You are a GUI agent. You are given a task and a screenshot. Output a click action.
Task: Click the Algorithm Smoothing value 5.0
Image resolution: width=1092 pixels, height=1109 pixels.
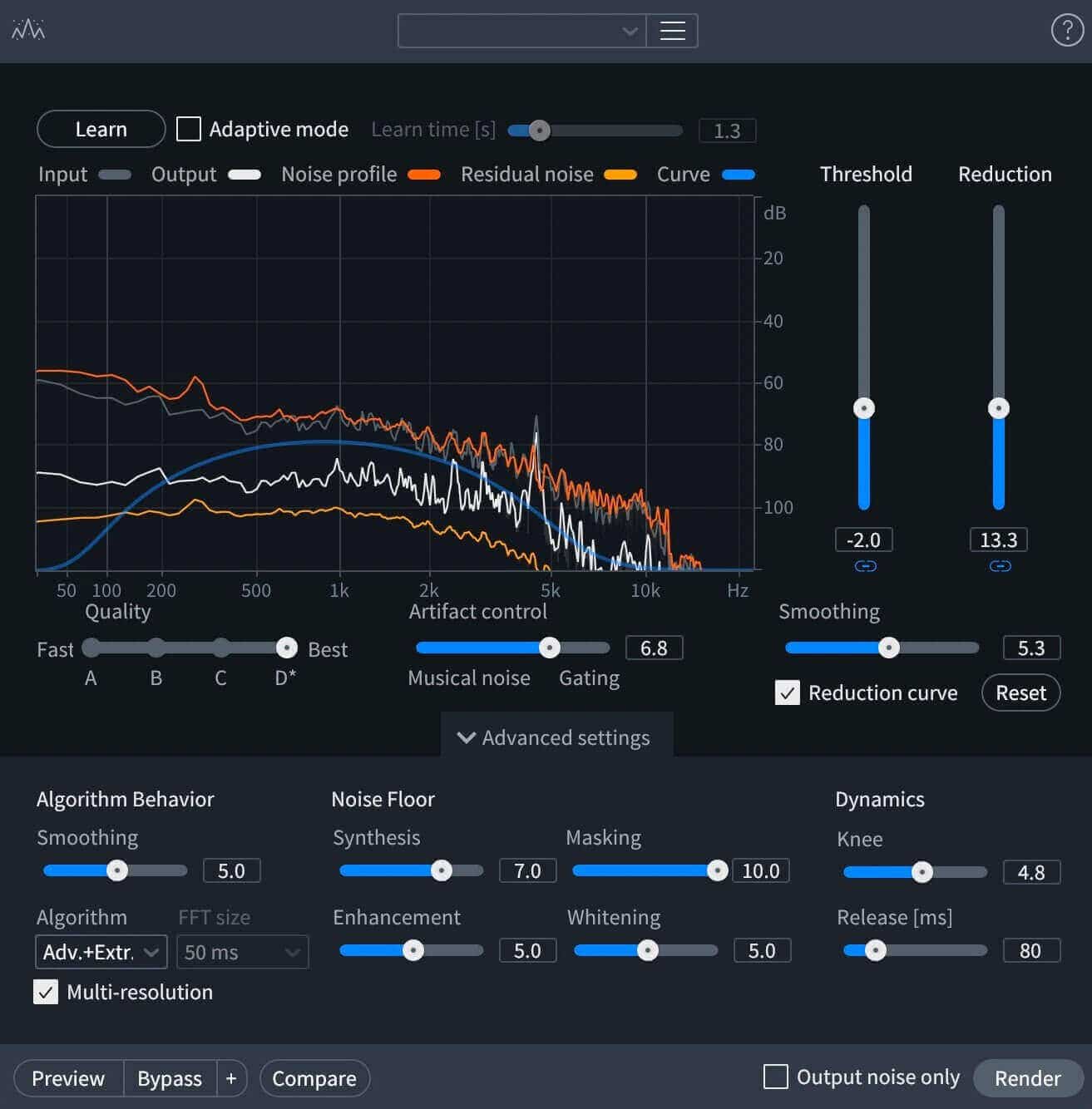pyautogui.click(x=232, y=870)
